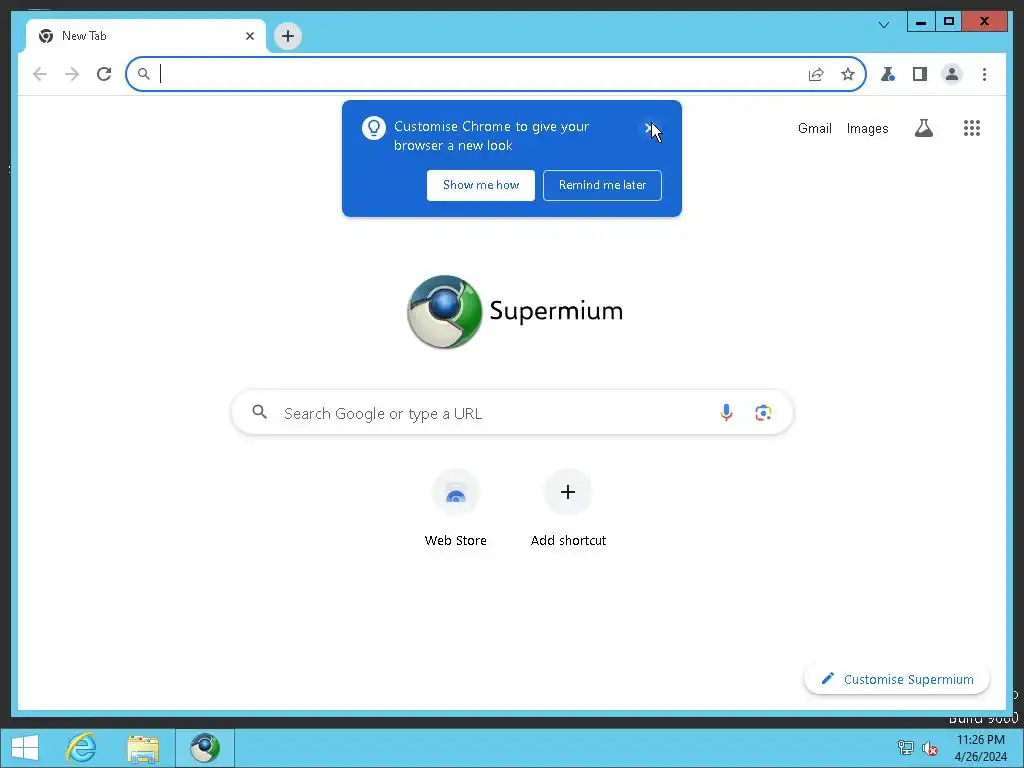Image resolution: width=1024 pixels, height=768 pixels.
Task: Click the Supermium logo
Action: coord(515,312)
